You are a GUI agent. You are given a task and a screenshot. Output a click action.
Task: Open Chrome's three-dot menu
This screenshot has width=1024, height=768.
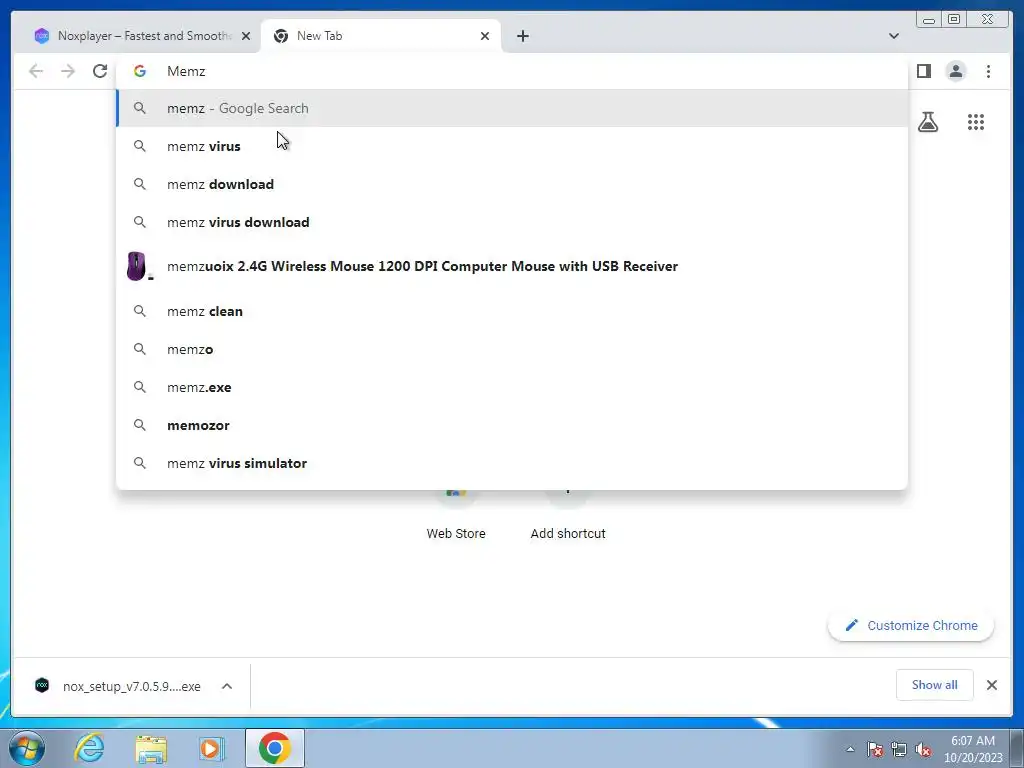point(988,71)
